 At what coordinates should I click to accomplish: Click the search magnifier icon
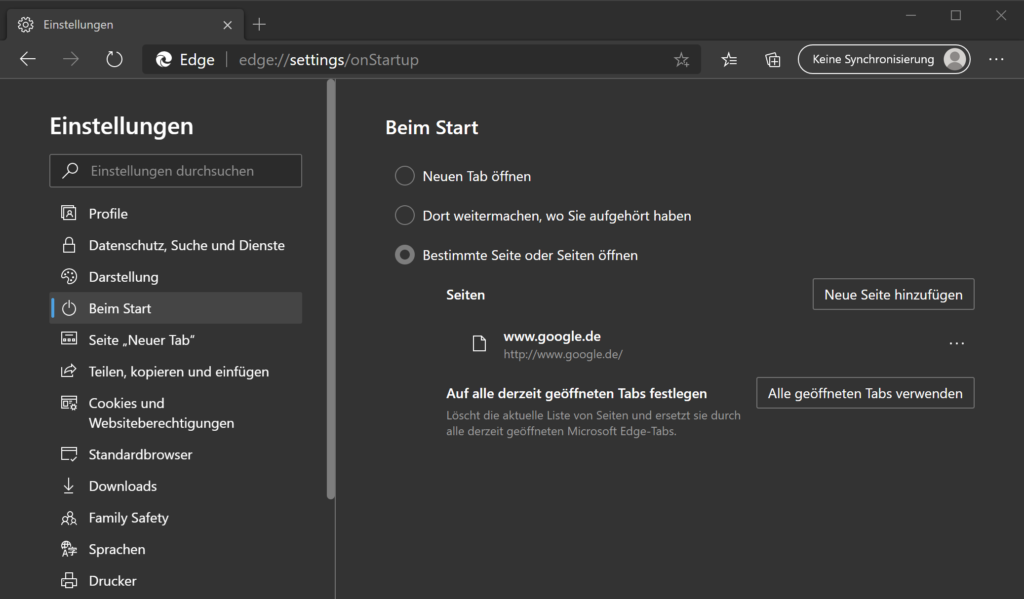coord(70,170)
